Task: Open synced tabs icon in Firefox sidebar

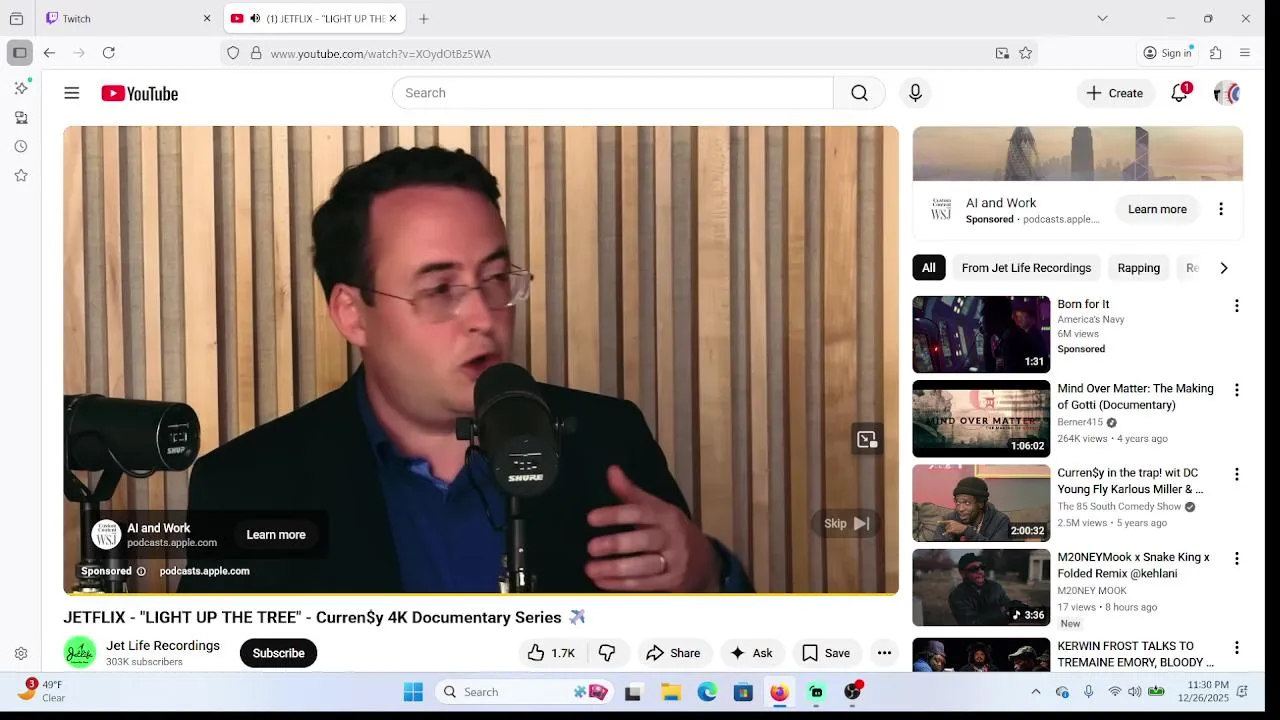Action: tap(21, 117)
